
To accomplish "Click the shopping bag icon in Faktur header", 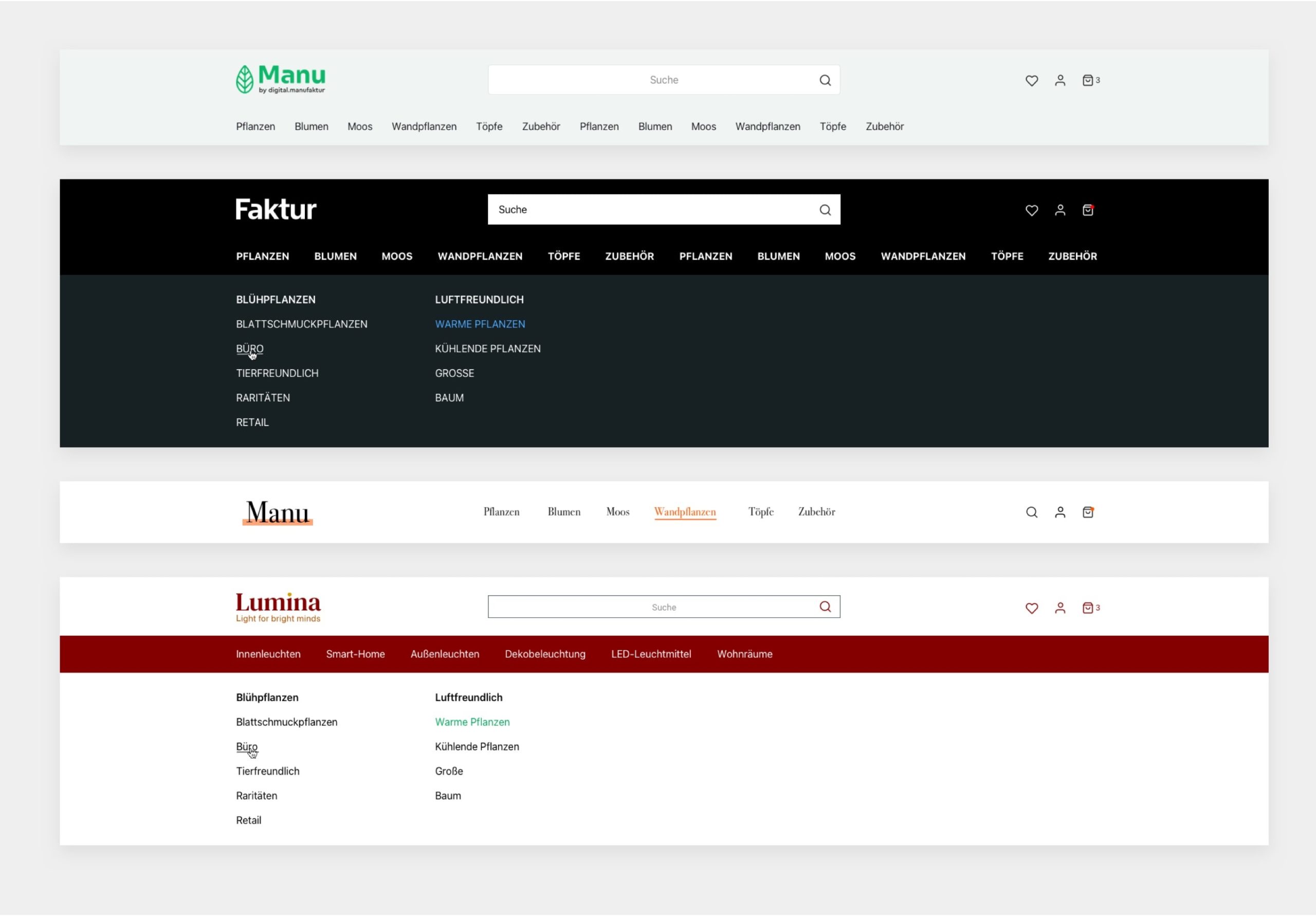I will click(x=1088, y=210).
